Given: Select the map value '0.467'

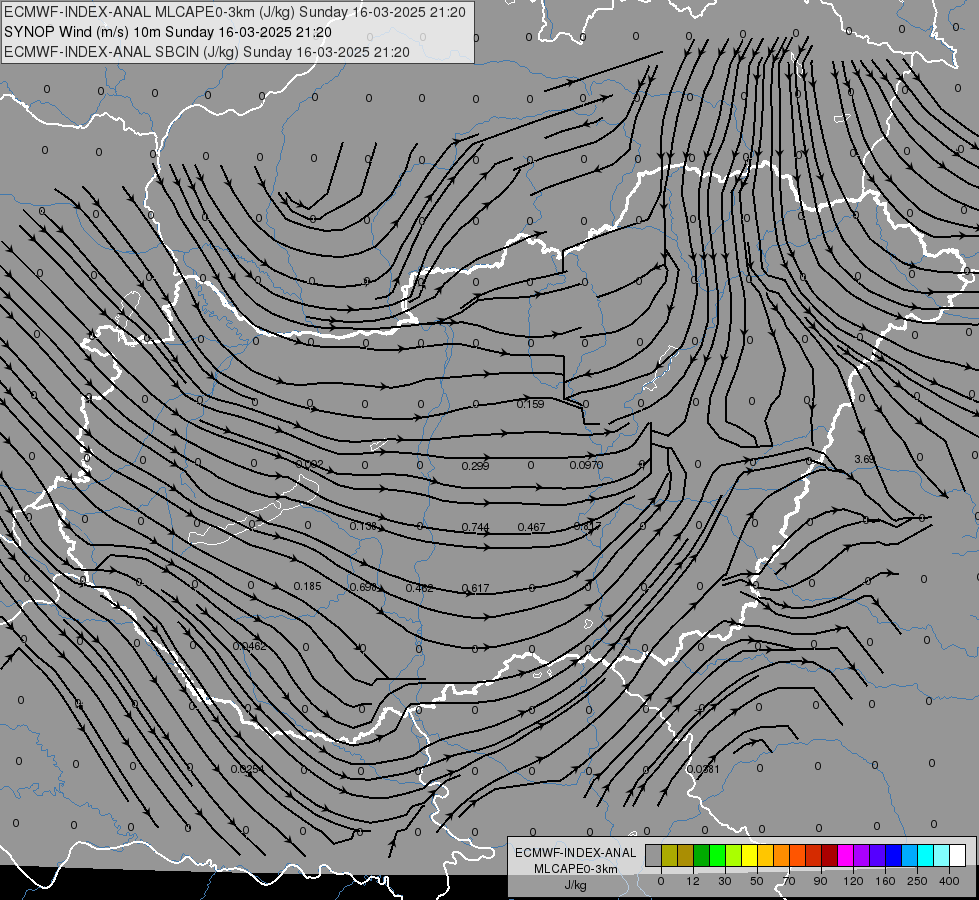Looking at the screenshot, I should (531, 527).
